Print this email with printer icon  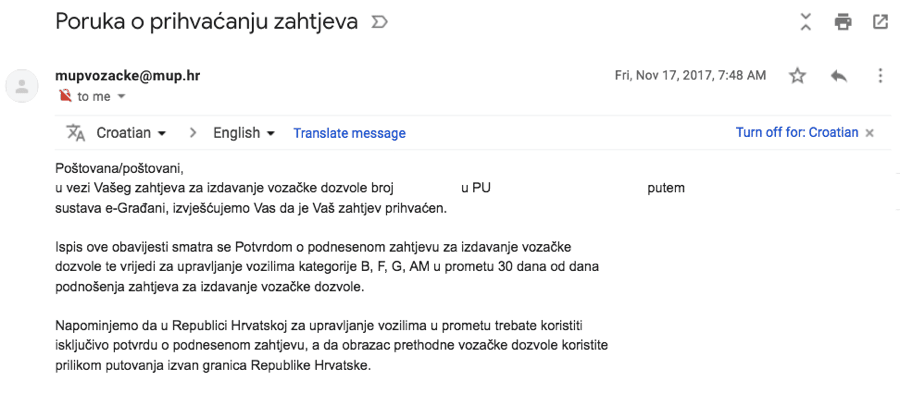(843, 22)
